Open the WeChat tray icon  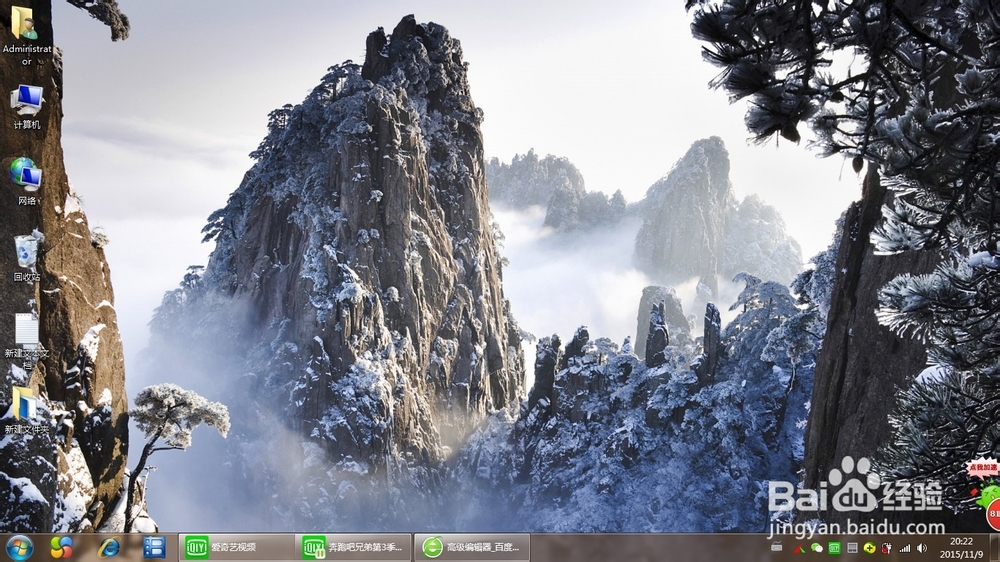coord(817,548)
